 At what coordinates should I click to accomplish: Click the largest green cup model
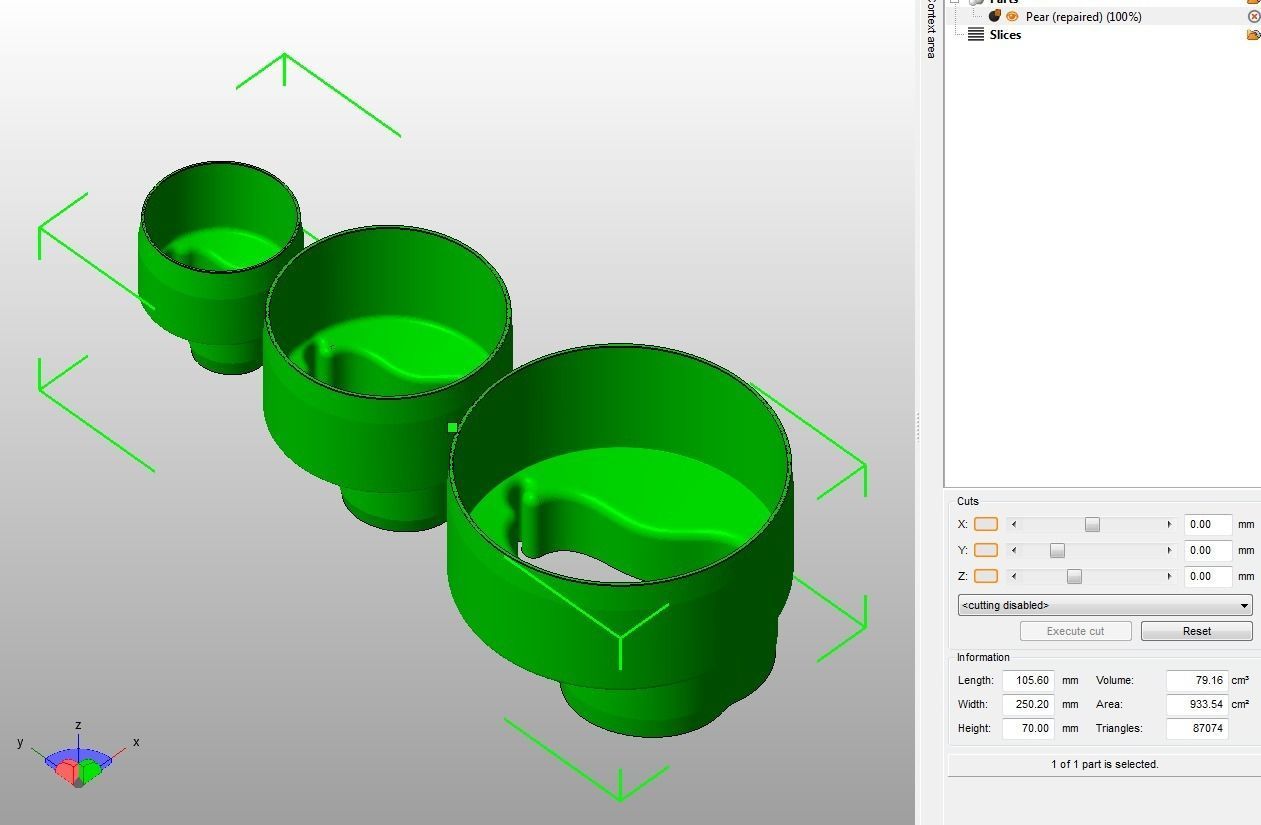tap(621, 541)
